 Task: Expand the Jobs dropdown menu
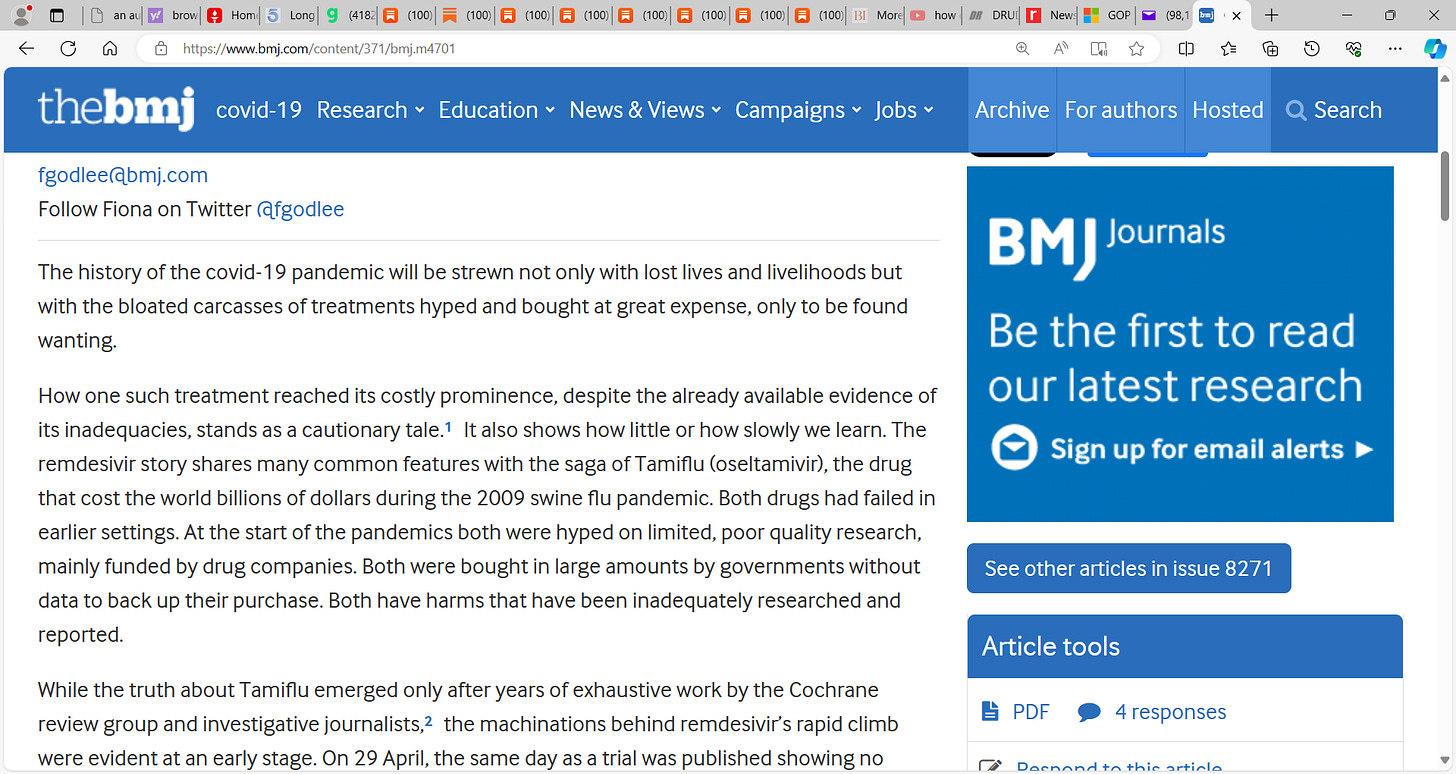pos(904,110)
